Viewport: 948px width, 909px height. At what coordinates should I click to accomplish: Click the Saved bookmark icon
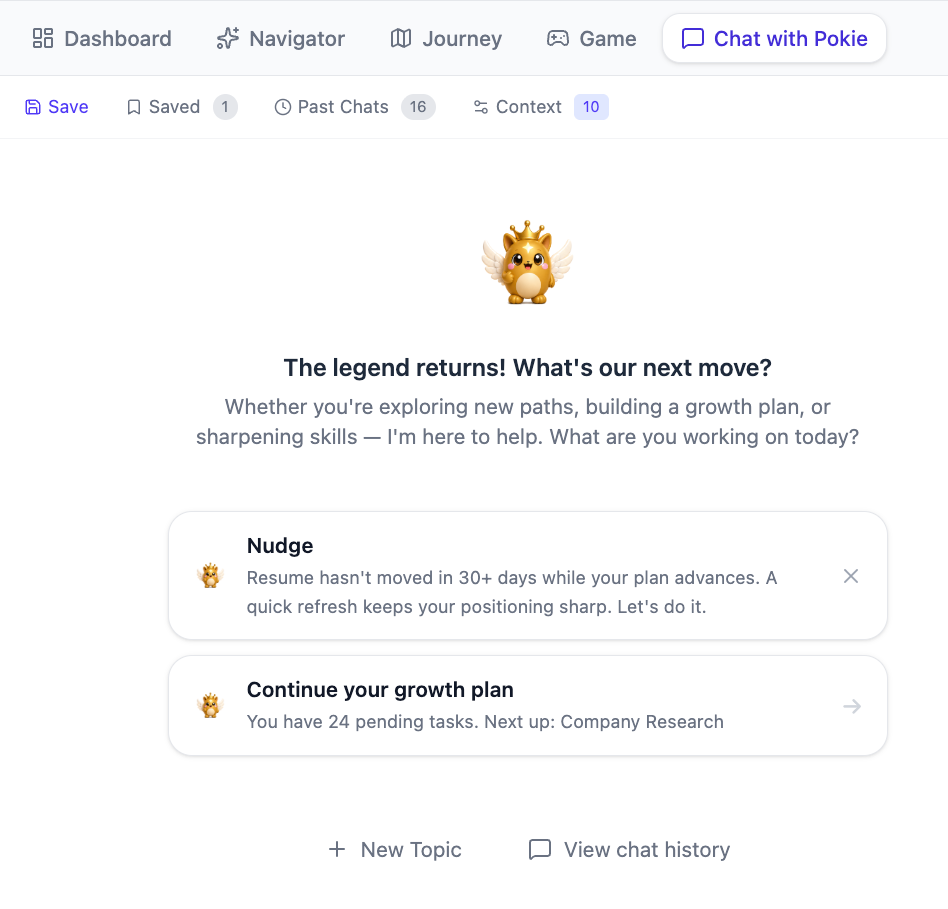coord(134,107)
